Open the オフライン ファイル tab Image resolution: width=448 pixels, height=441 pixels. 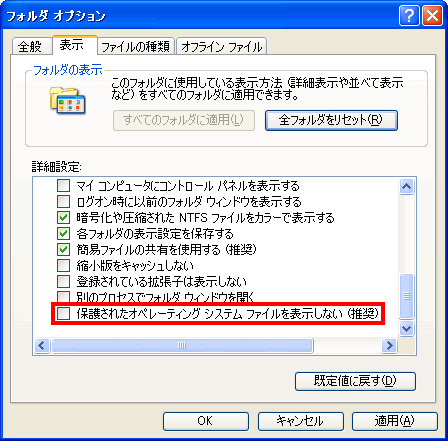(222, 46)
